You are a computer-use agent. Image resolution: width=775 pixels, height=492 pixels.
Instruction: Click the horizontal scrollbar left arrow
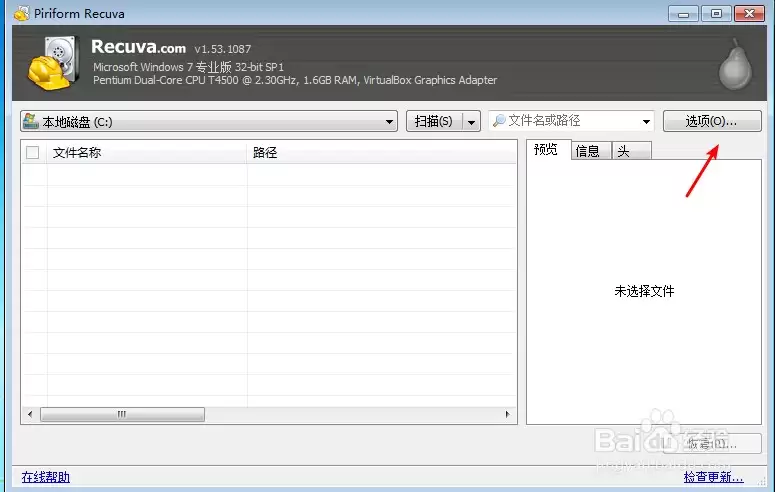pos(30,414)
